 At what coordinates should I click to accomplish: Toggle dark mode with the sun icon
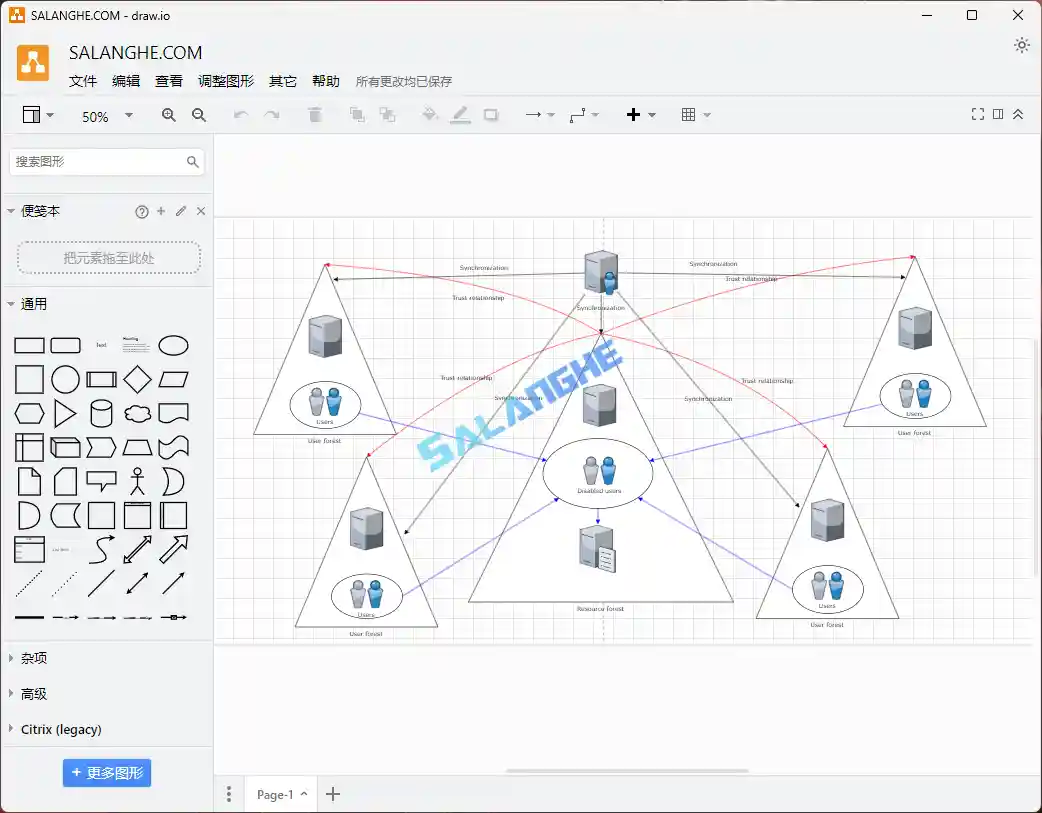pyautogui.click(x=1022, y=44)
